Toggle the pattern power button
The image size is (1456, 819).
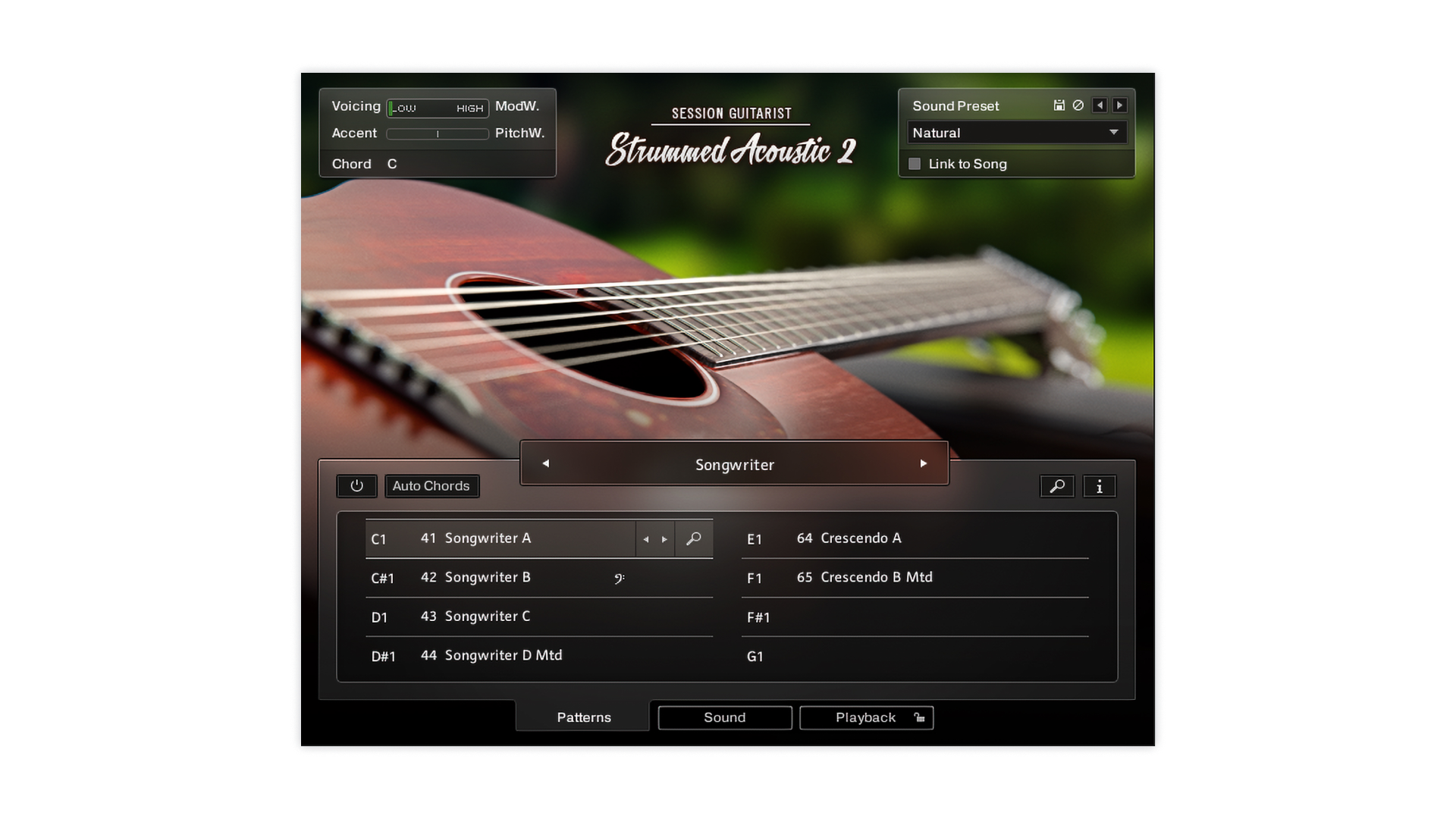tap(356, 486)
